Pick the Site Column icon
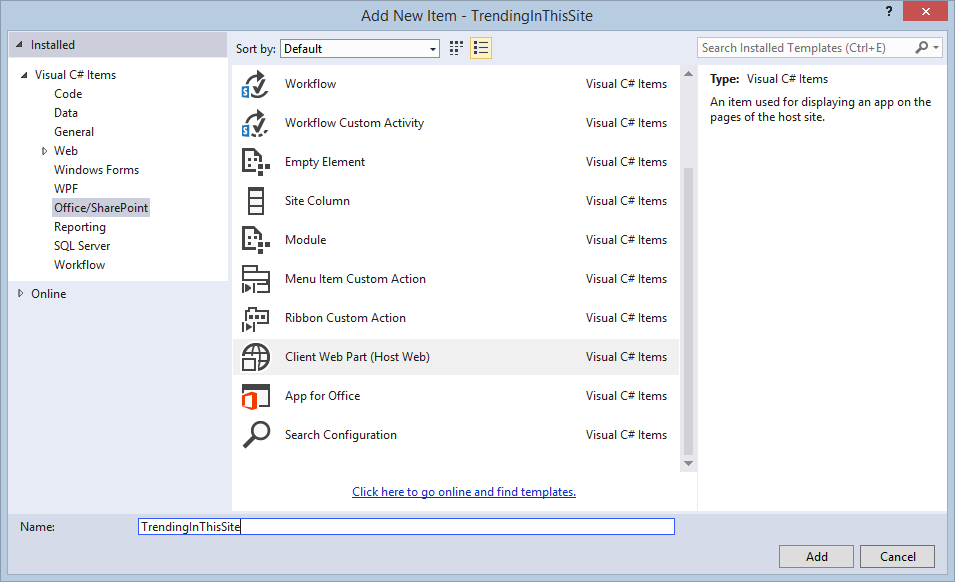Screen dimensions: 955x582 coord(255,201)
